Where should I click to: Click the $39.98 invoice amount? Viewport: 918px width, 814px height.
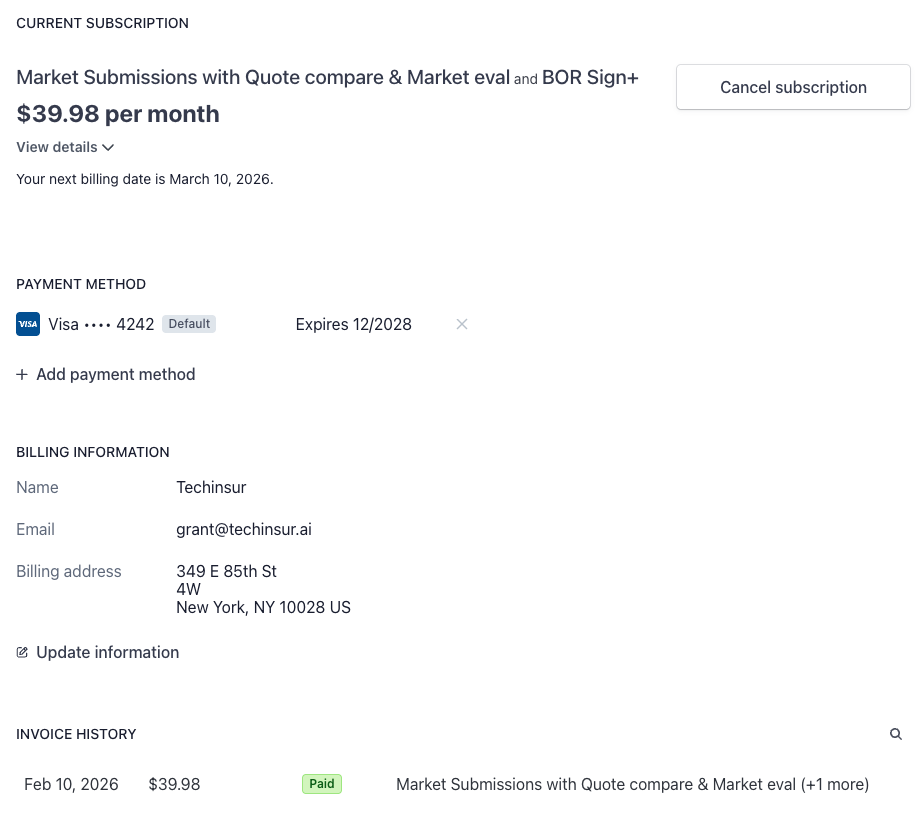point(174,784)
